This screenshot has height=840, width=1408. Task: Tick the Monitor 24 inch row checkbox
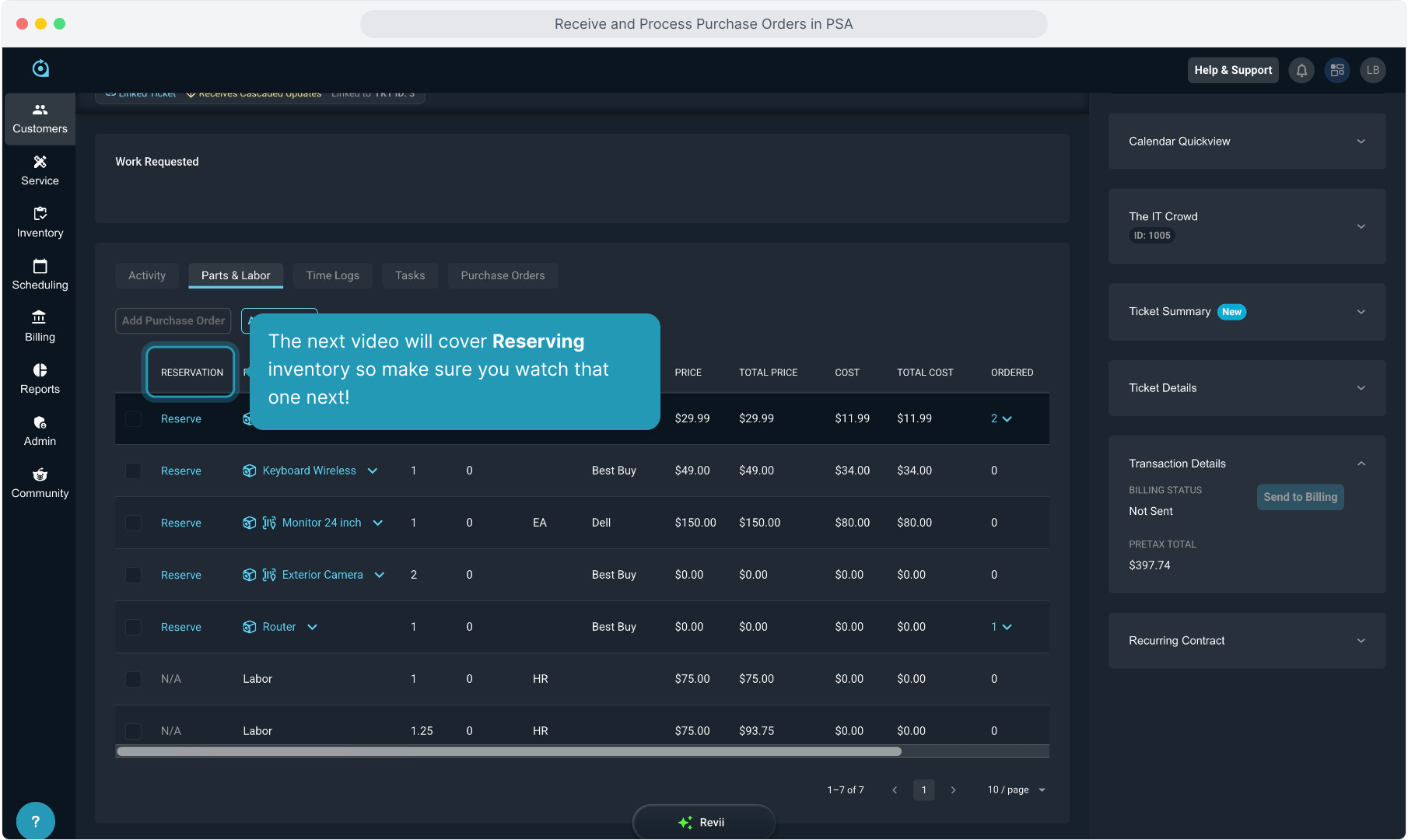click(133, 523)
